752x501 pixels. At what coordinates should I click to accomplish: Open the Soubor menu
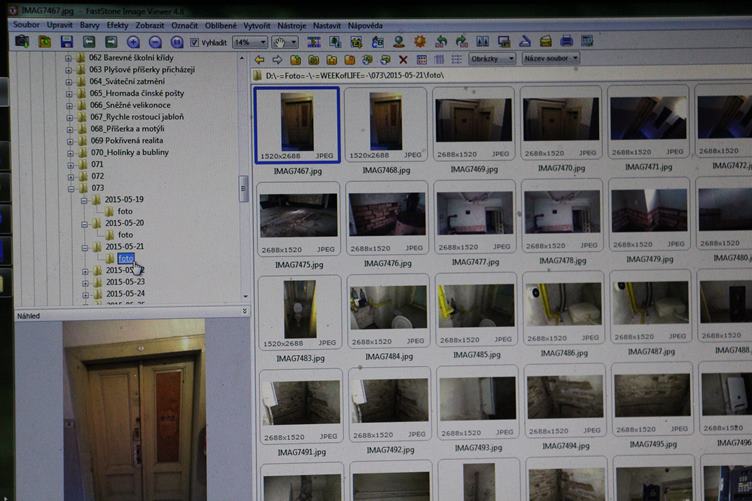tap(26, 24)
